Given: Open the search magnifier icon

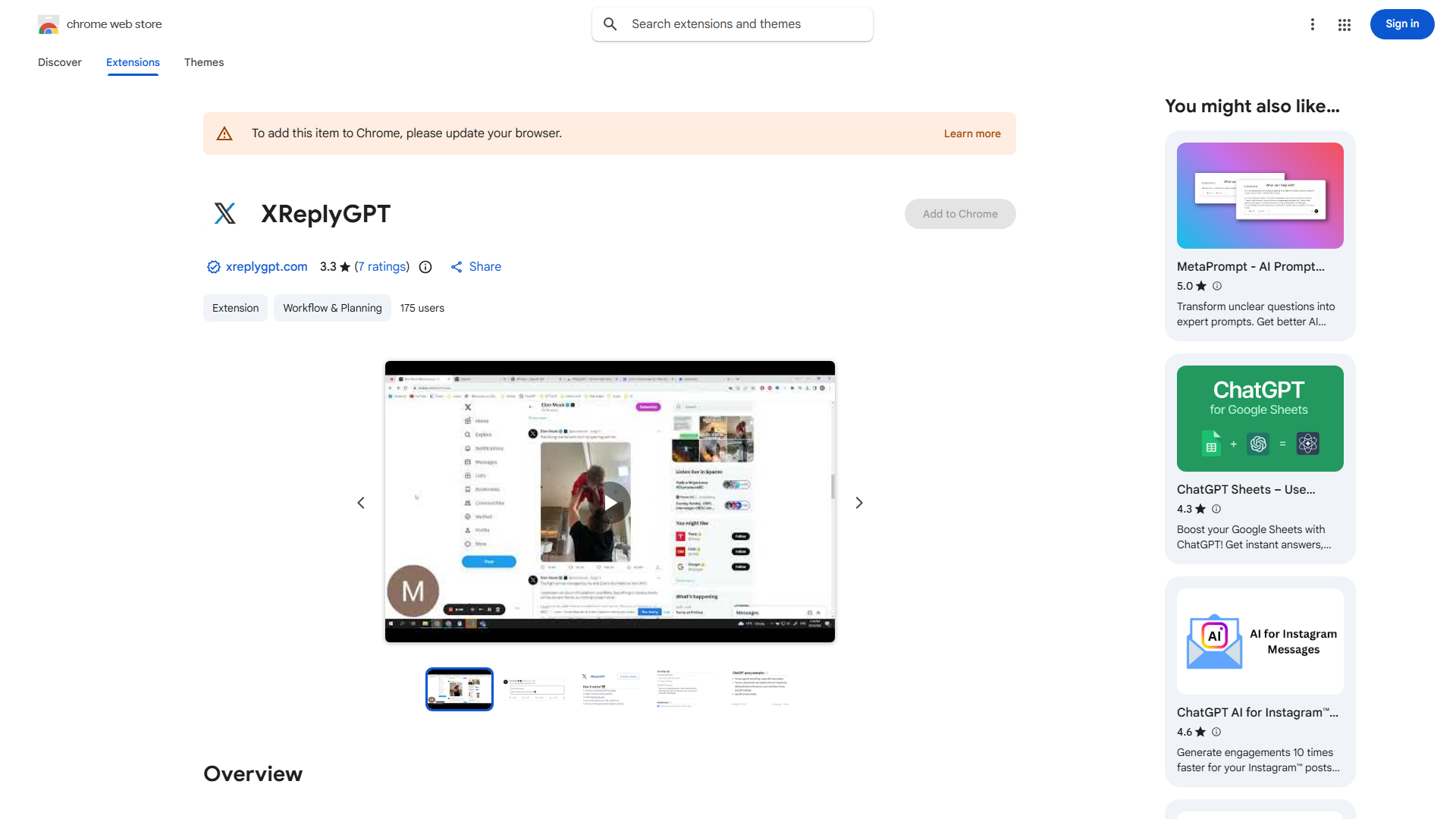Looking at the screenshot, I should click(x=610, y=24).
